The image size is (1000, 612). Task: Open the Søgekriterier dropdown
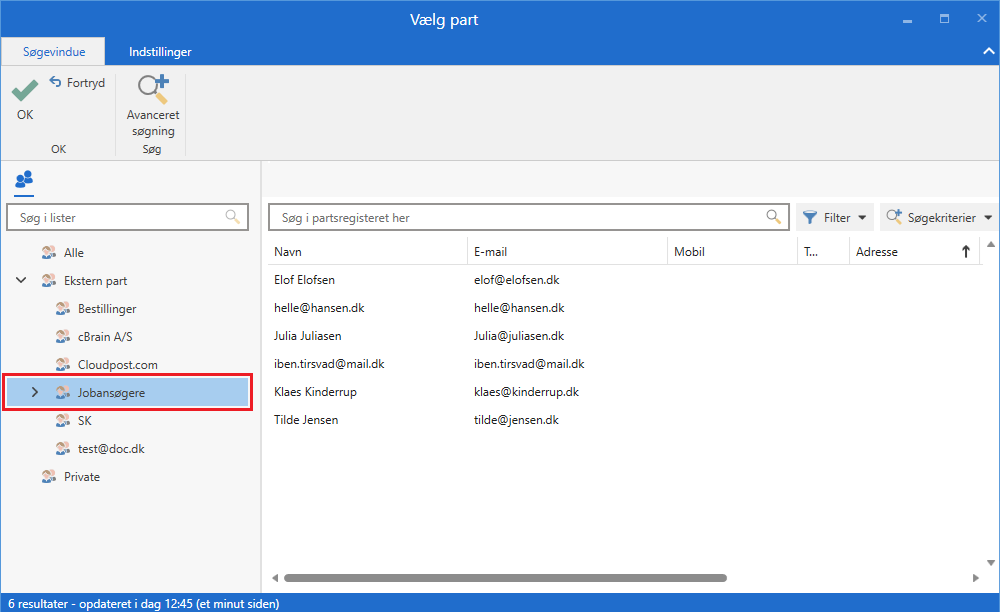939,217
